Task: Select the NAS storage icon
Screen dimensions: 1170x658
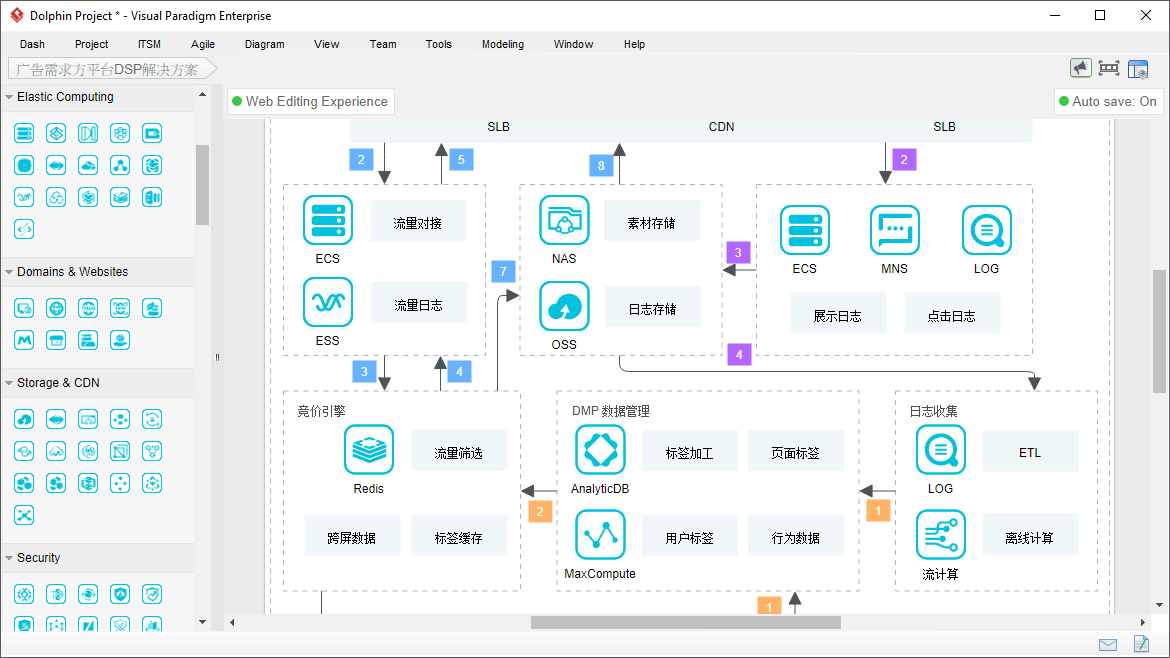Action: [x=564, y=220]
